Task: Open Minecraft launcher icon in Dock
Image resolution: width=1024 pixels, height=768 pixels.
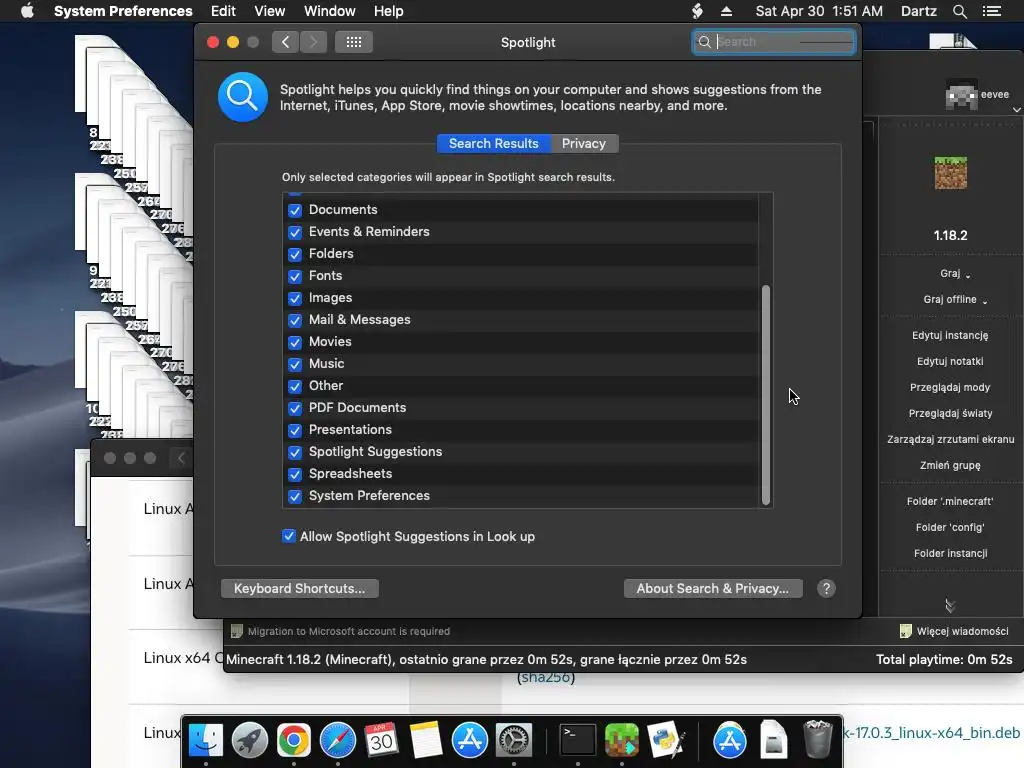Action: 622,740
